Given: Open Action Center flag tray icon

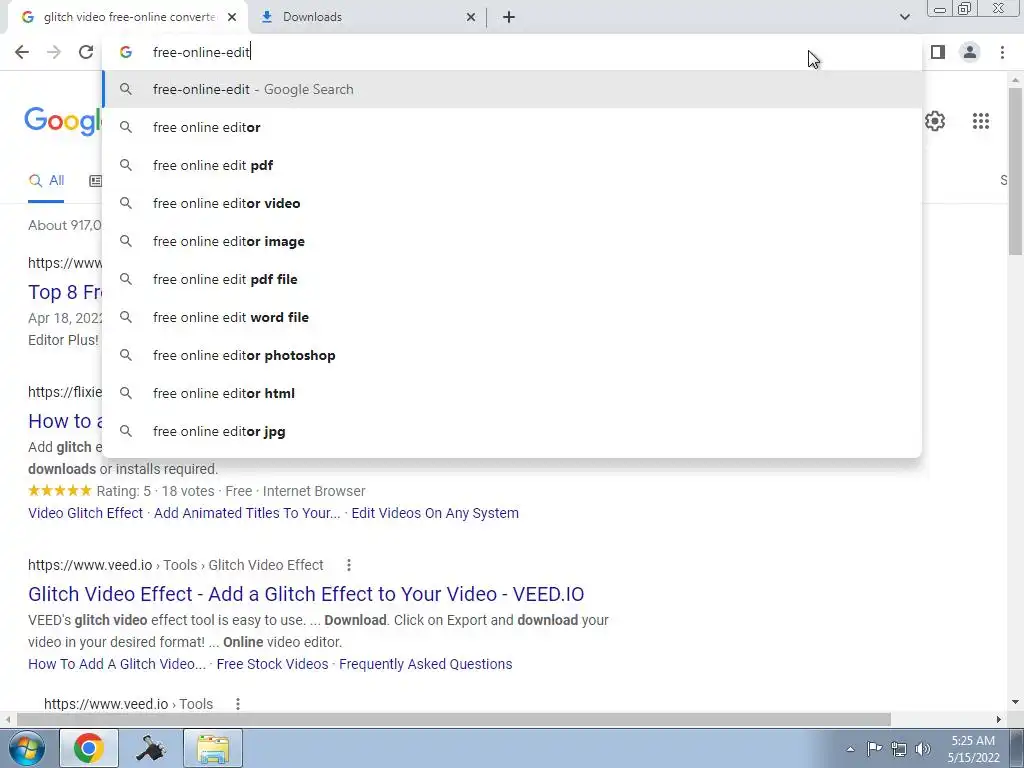Looking at the screenshot, I should [x=874, y=748].
